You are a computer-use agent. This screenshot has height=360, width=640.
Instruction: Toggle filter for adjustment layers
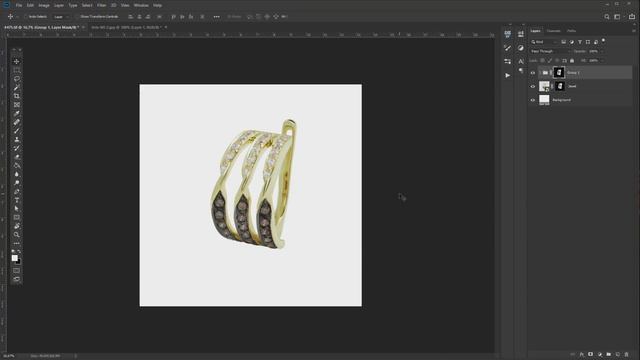point(571,42)
